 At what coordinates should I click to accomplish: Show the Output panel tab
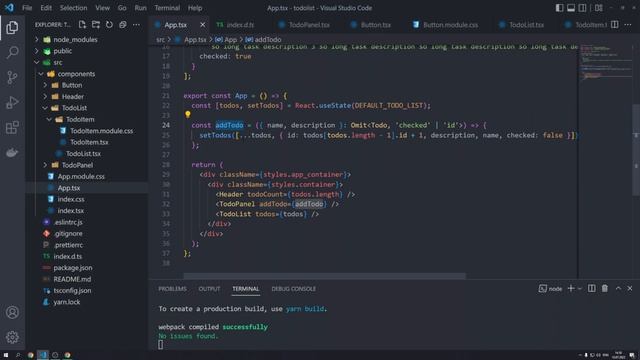coord(209,289)
